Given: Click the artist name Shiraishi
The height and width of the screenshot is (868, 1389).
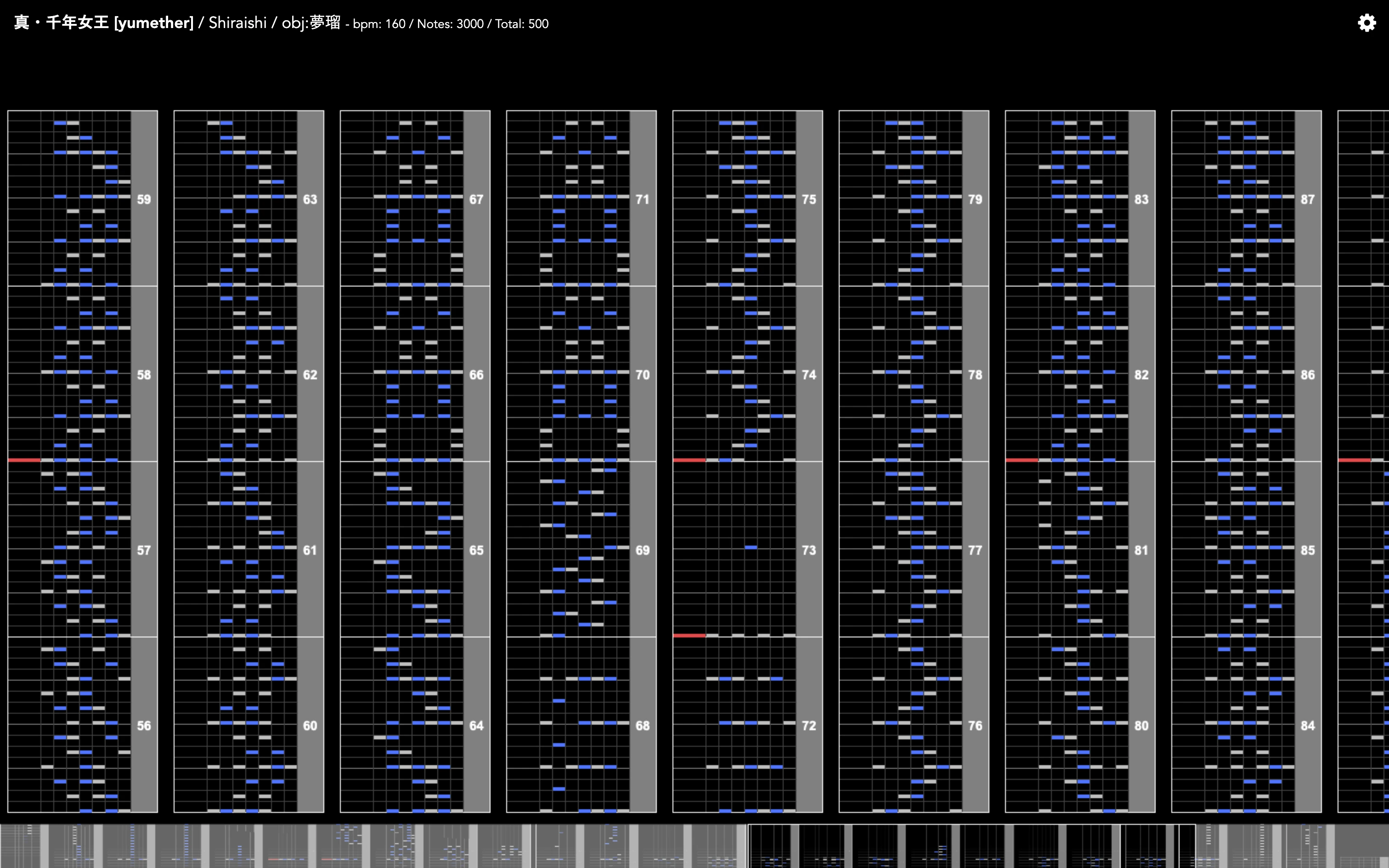Looking at the screenshot, I should pyautogui.click(x=237, y=23).
